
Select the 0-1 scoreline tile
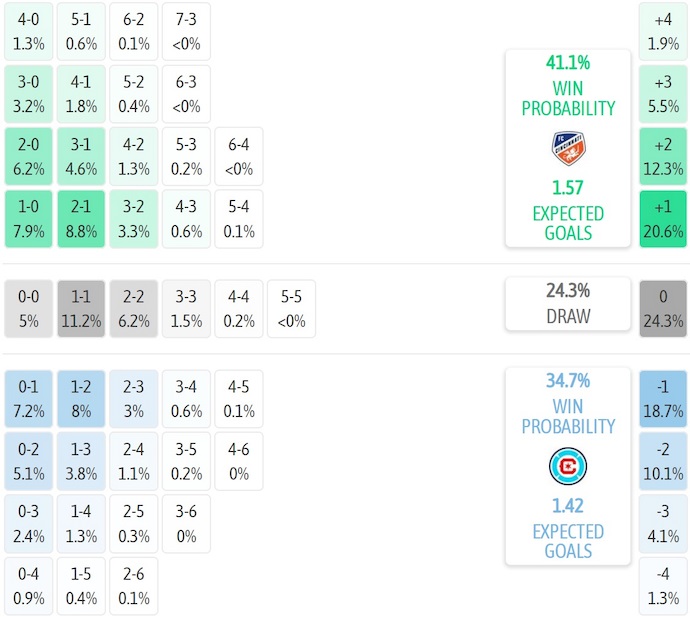29,398
